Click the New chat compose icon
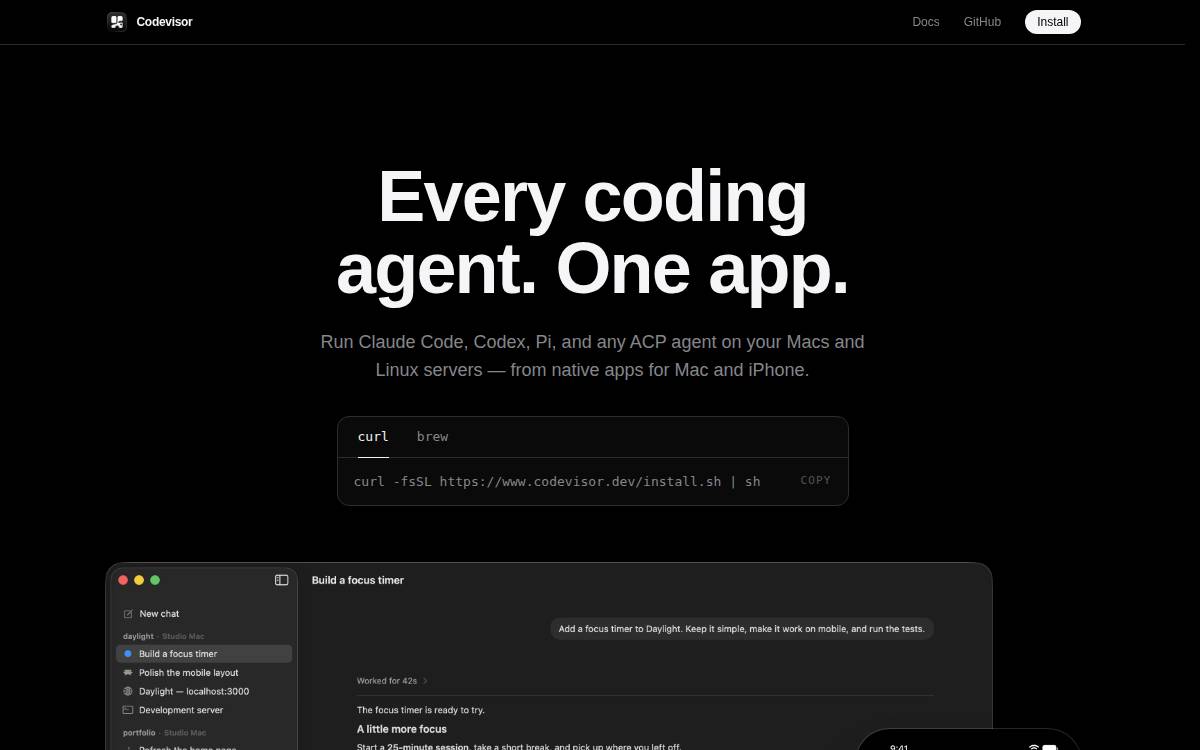Image resolution: width=1200 pixels, height=750 pixels. (x=128, y=614)
